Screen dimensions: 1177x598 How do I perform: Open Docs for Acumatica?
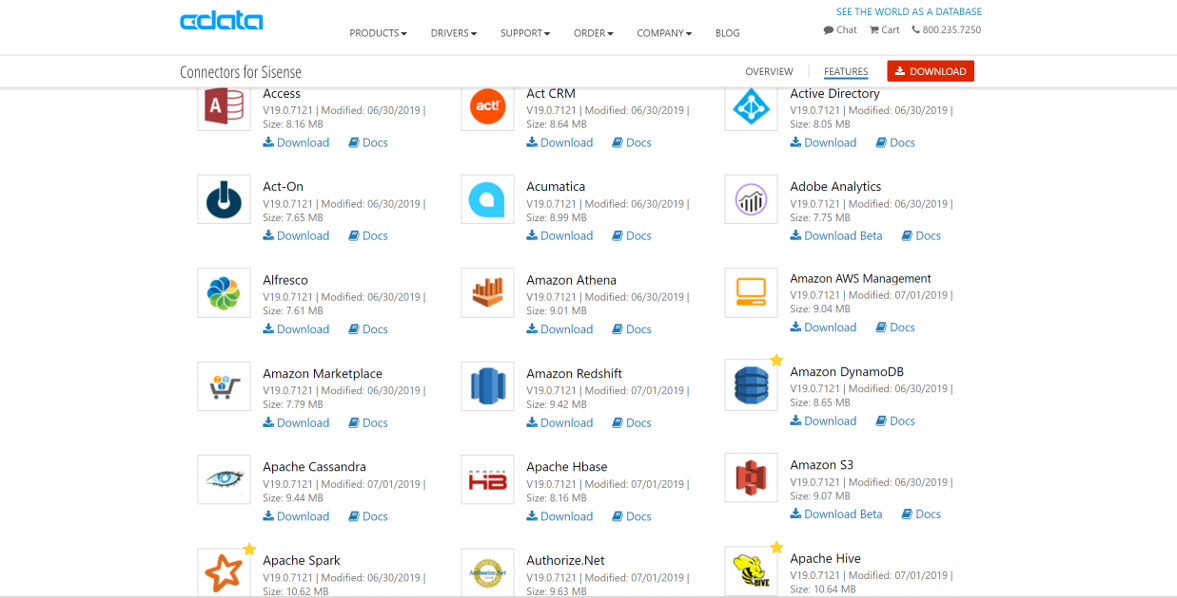point(631,236)
